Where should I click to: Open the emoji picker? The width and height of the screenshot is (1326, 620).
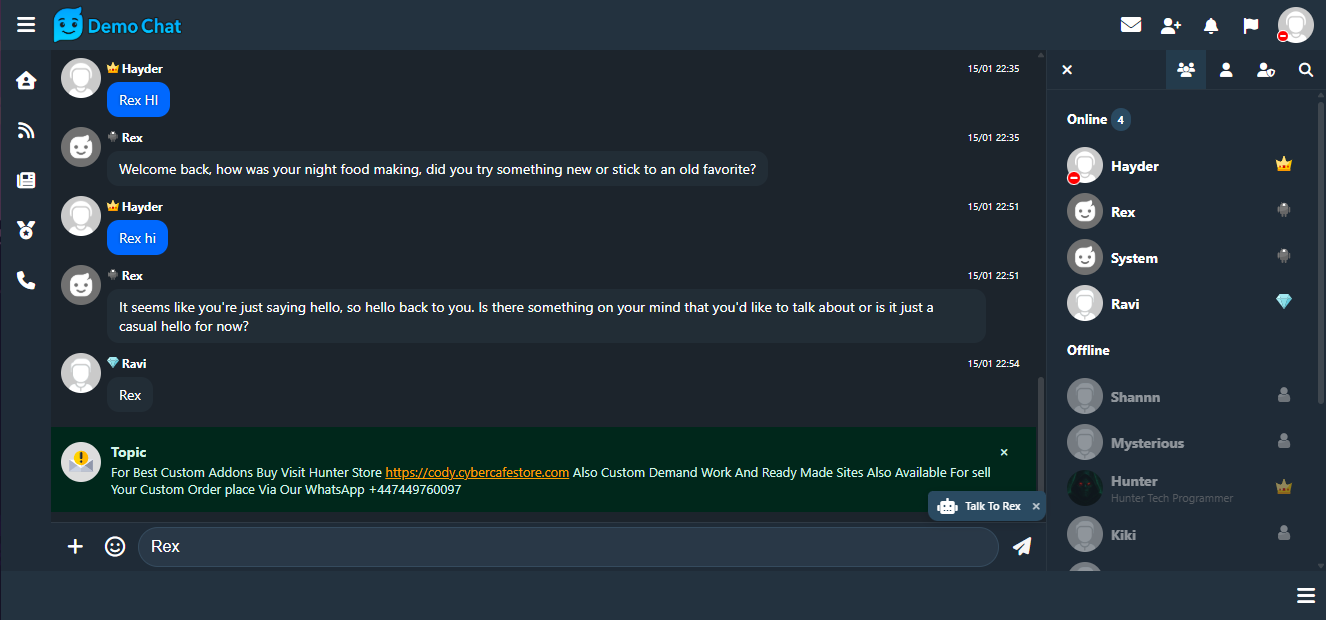coord(115,547)
